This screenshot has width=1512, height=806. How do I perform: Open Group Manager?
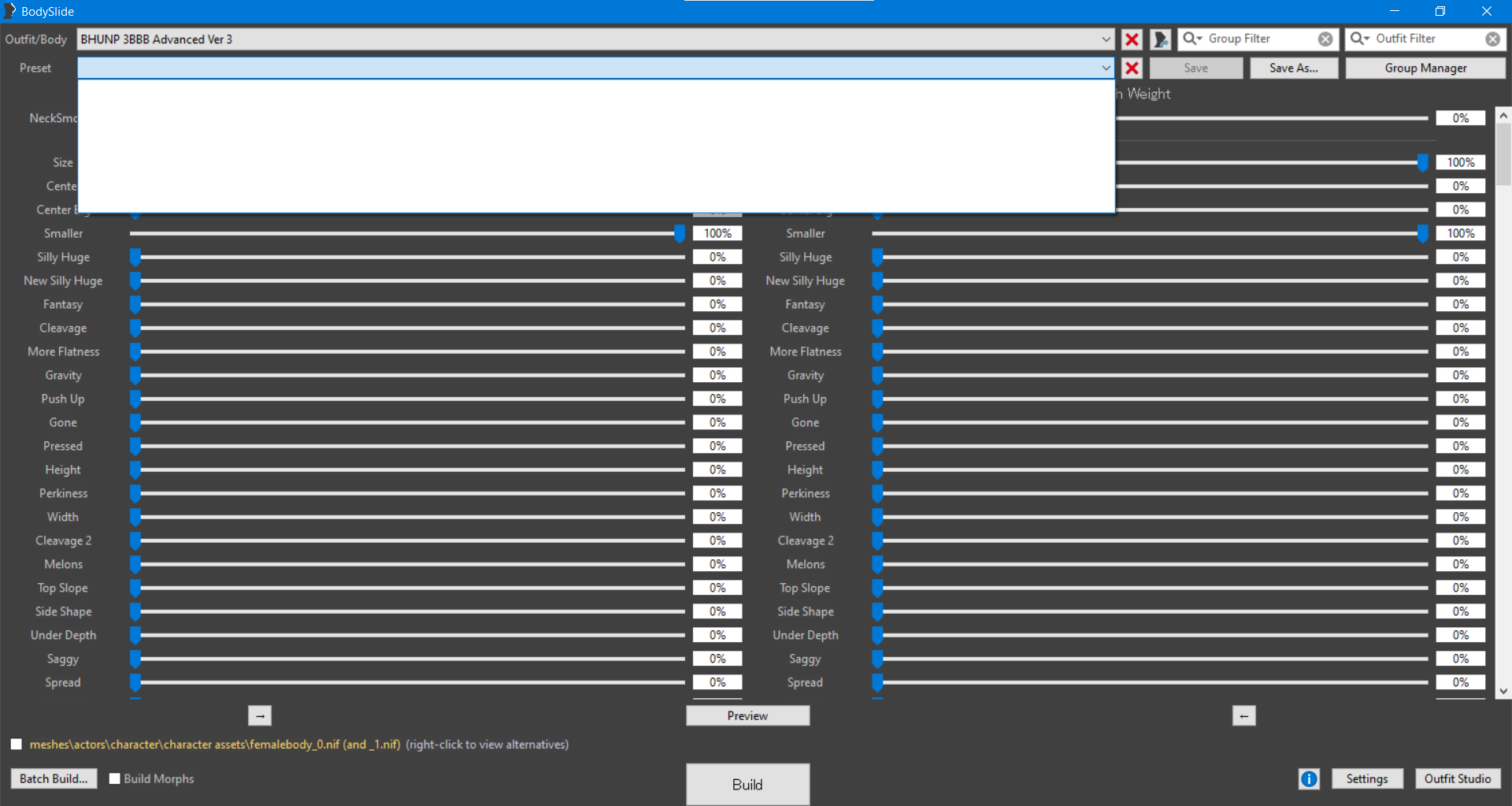coord(1425,69)
